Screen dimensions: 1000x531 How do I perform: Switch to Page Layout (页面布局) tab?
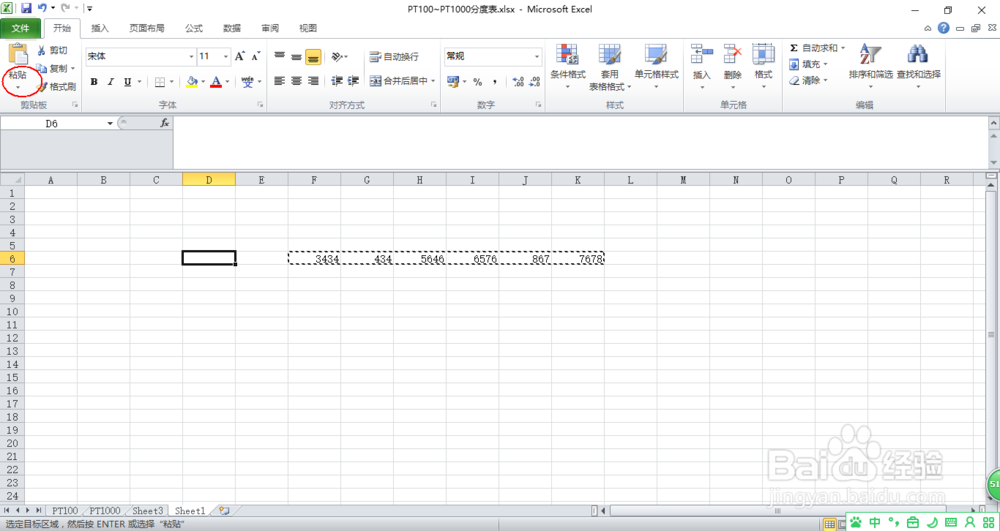click(x=147, y=29)
